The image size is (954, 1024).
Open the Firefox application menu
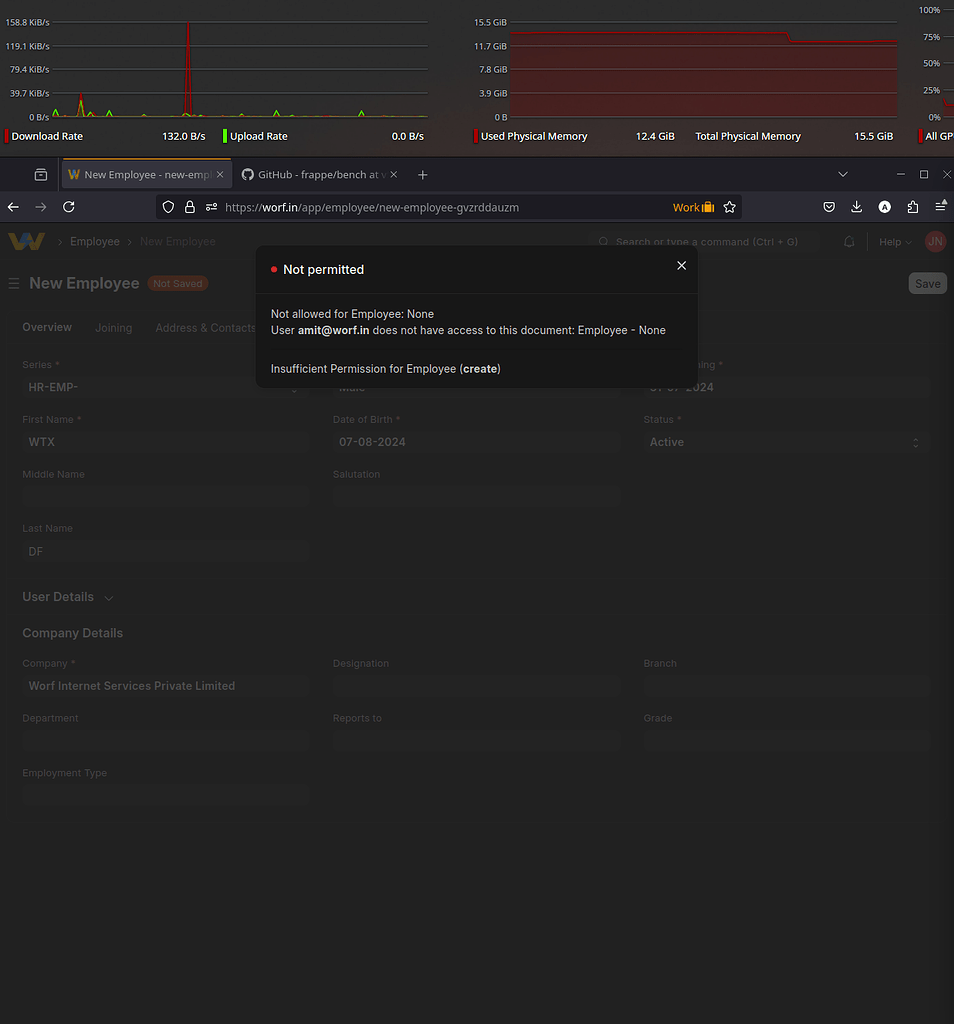939,207
